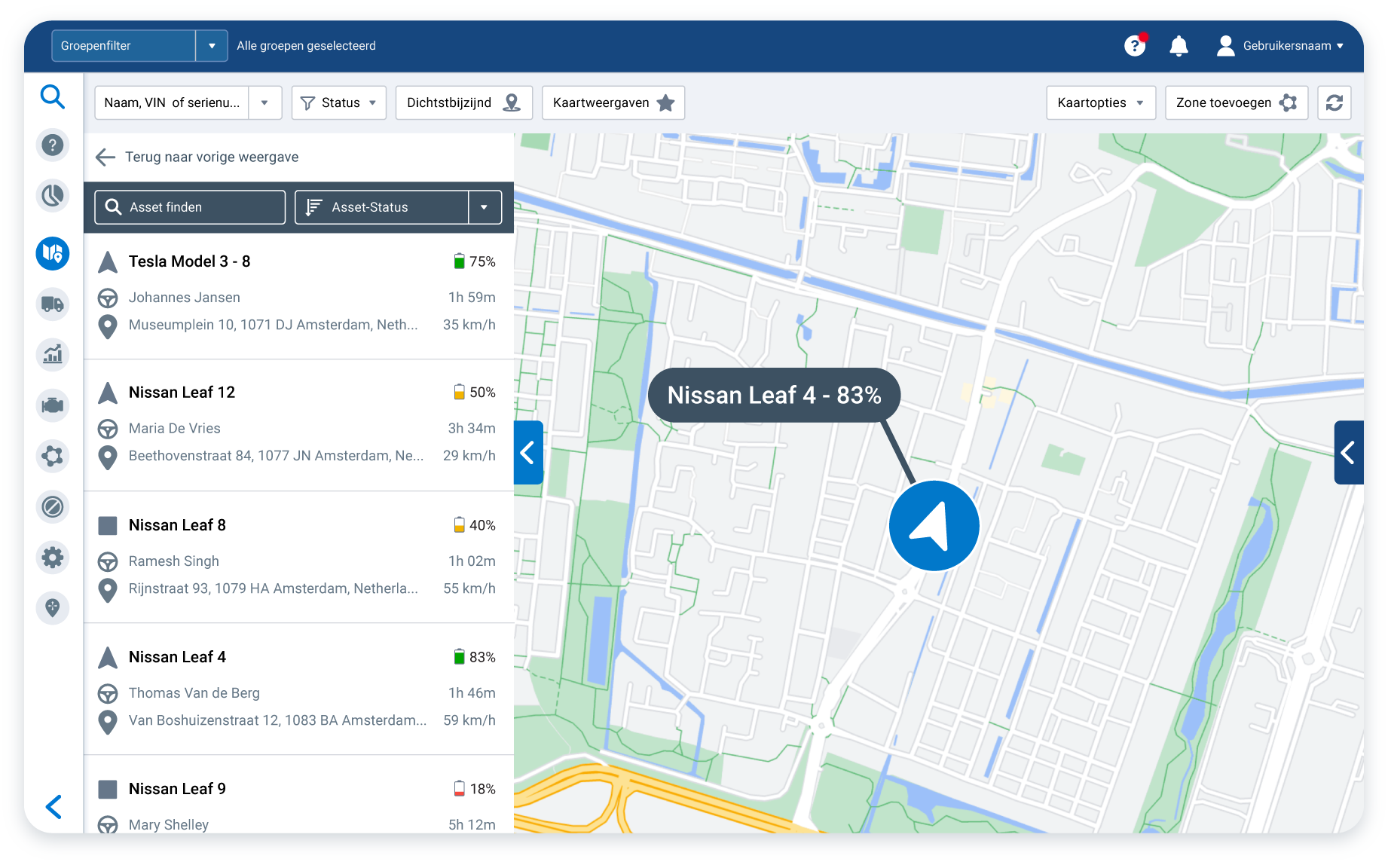Click the Asset finden search field
1388x868 pixels.
click(x=190, y=207)
